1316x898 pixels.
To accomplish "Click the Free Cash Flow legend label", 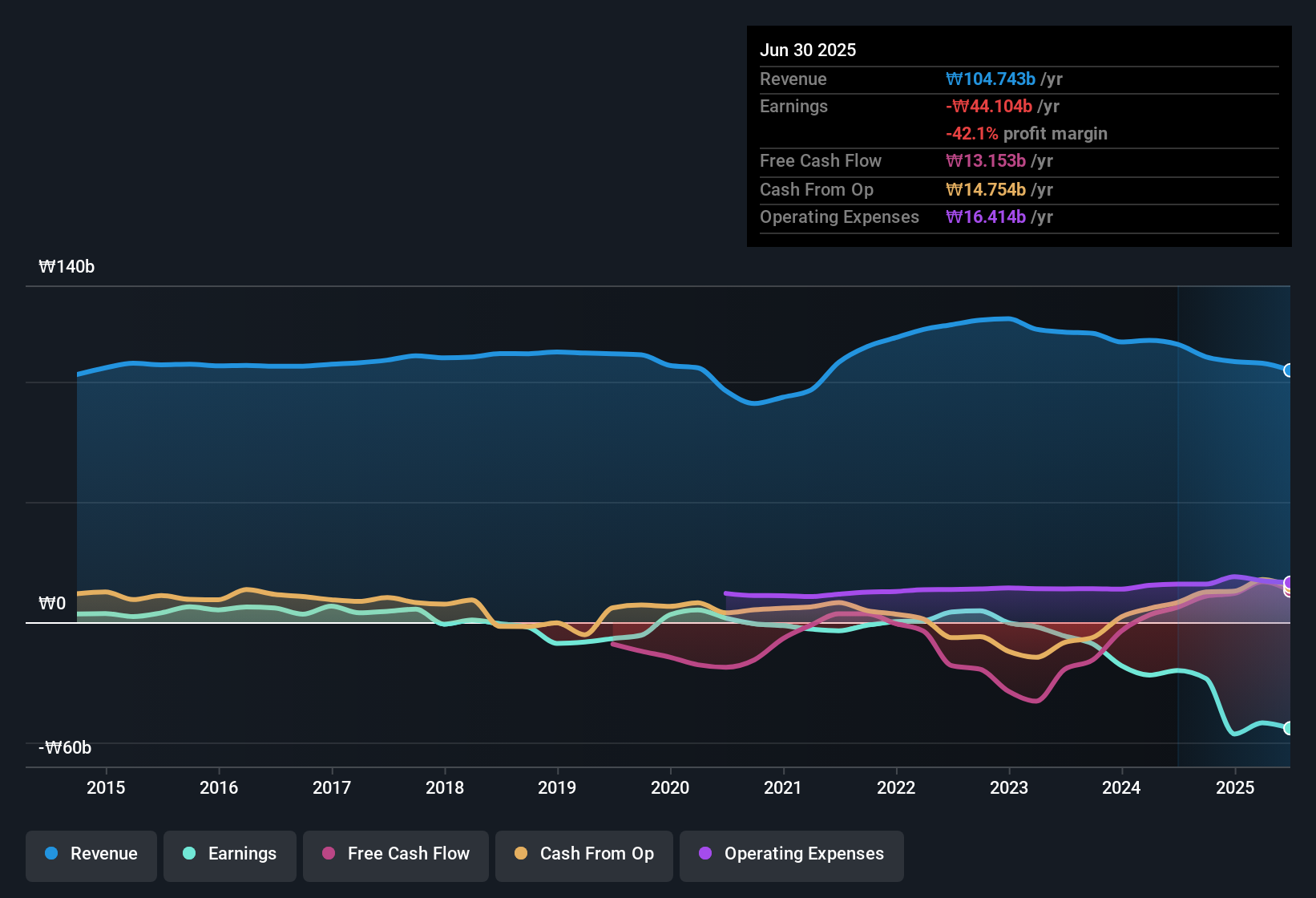I will (x=409, y=854).
